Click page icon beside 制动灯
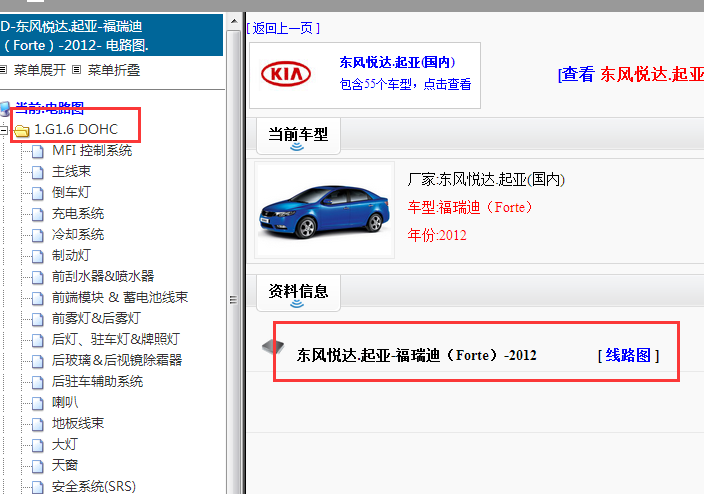Screen dimensions: 704x494 click(x=38, y=256)
